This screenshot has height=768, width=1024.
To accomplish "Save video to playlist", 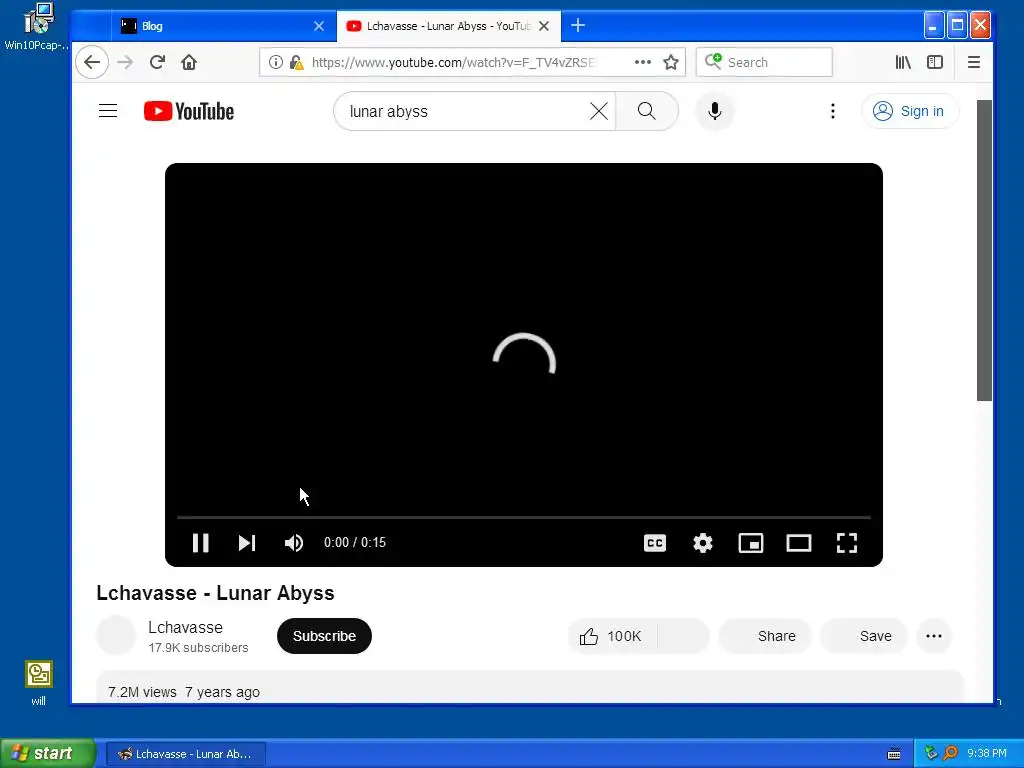I will click(864, 636).
